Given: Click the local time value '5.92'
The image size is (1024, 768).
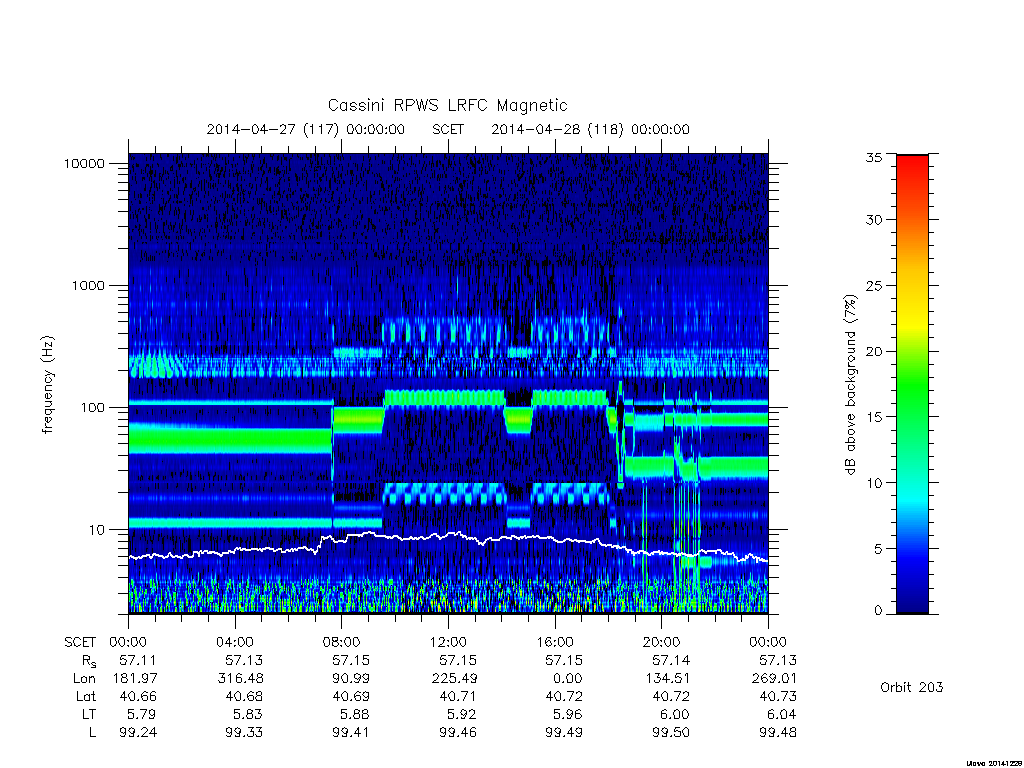Looking at the screenshot, I should point(462,714).
